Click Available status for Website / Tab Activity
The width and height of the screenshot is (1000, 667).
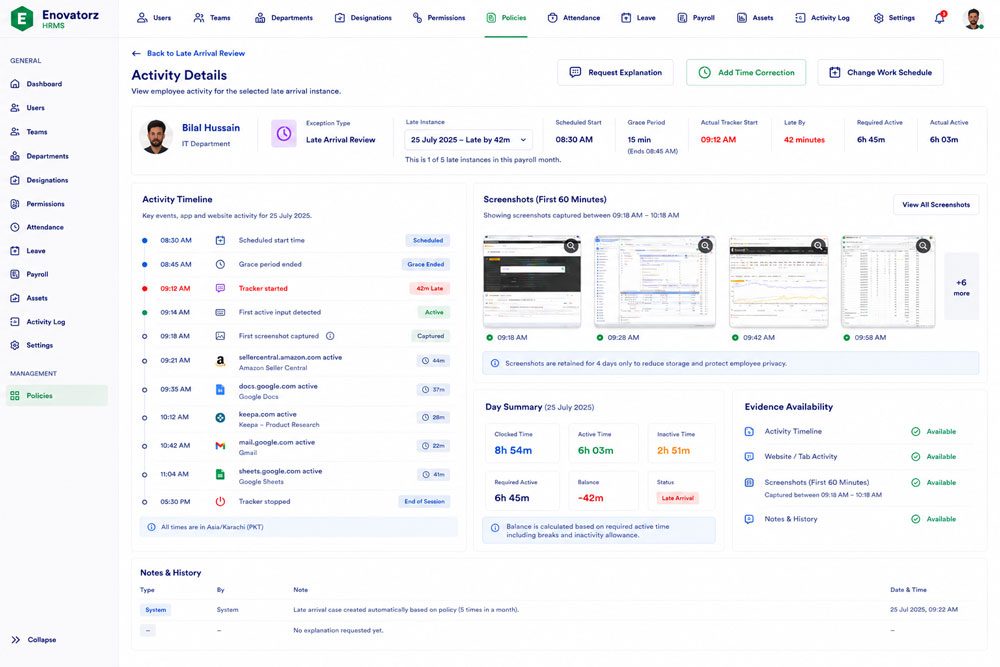(934, 457)
